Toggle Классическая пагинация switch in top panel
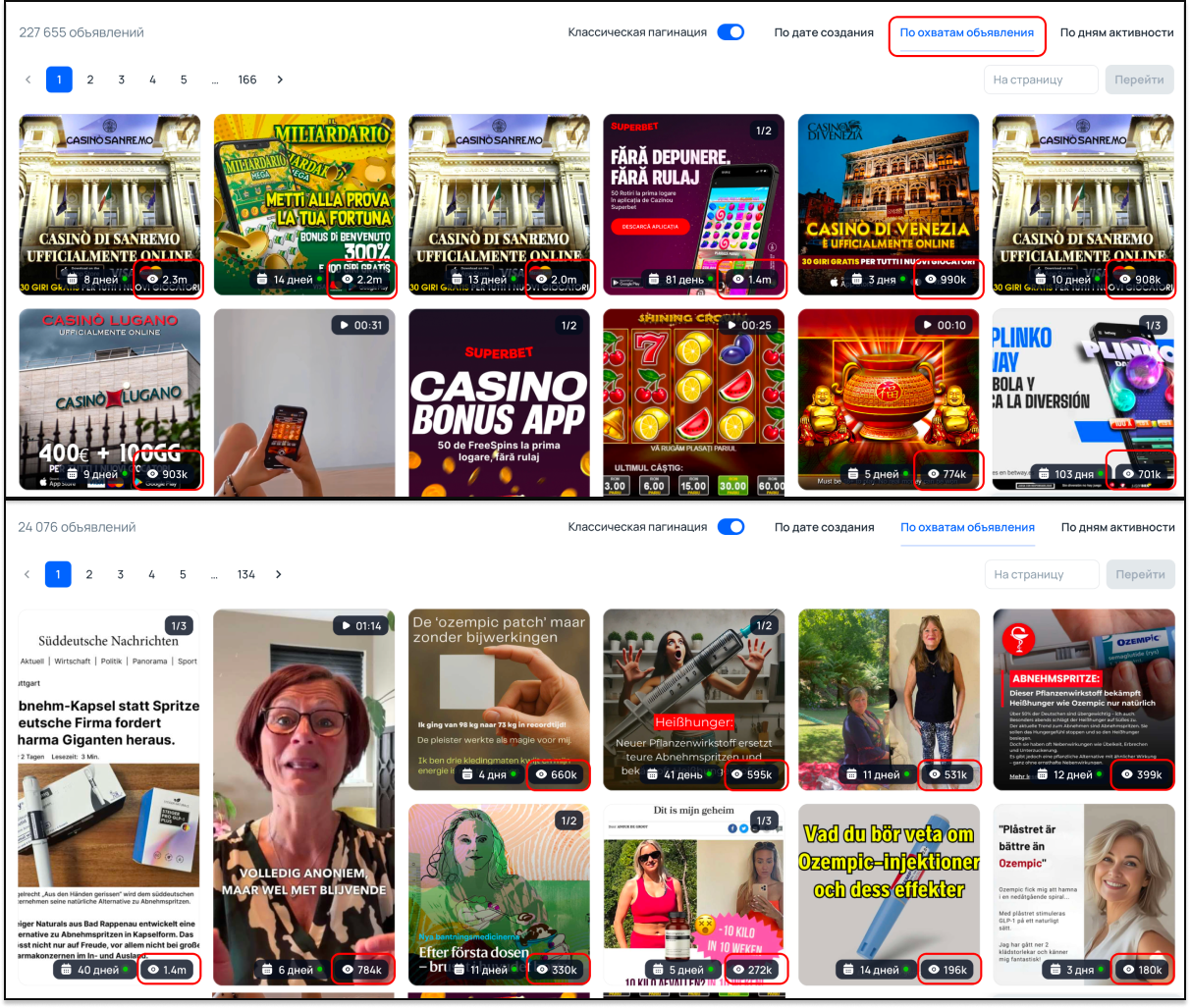The image size is (1190, 1008). pos(730,32)
